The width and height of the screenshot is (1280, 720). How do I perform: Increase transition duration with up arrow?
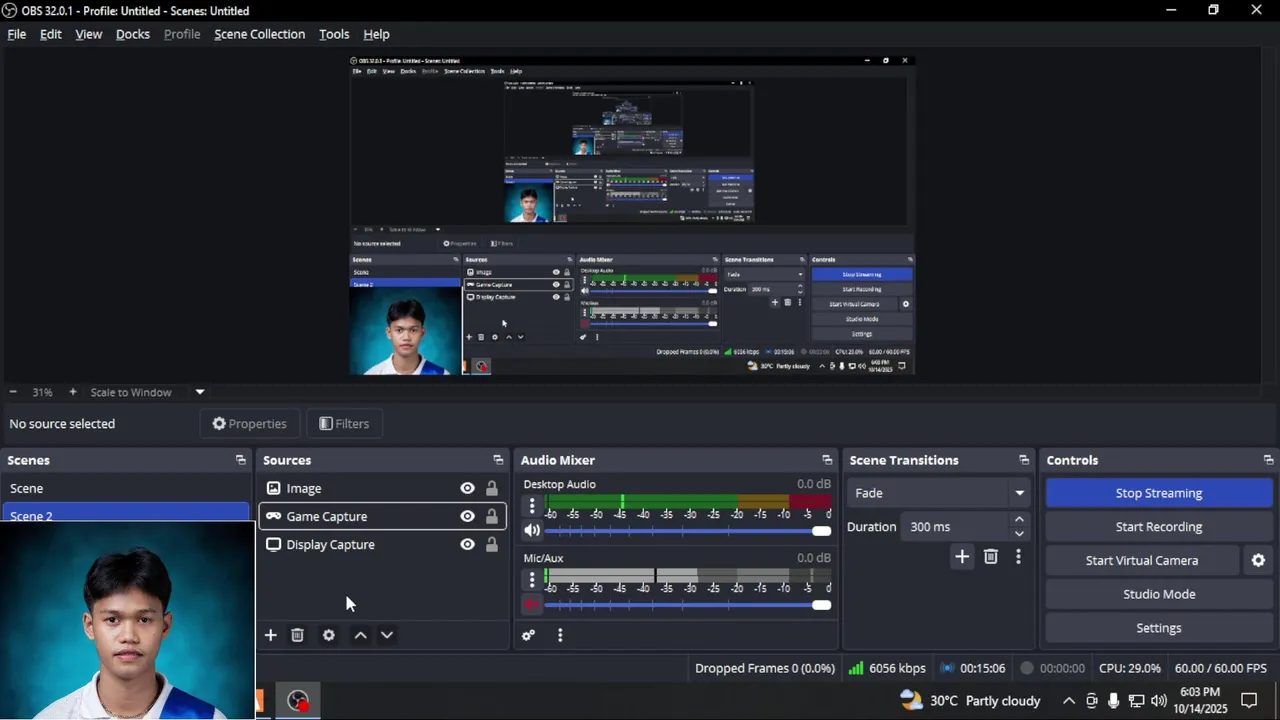tap(1019, 520)
